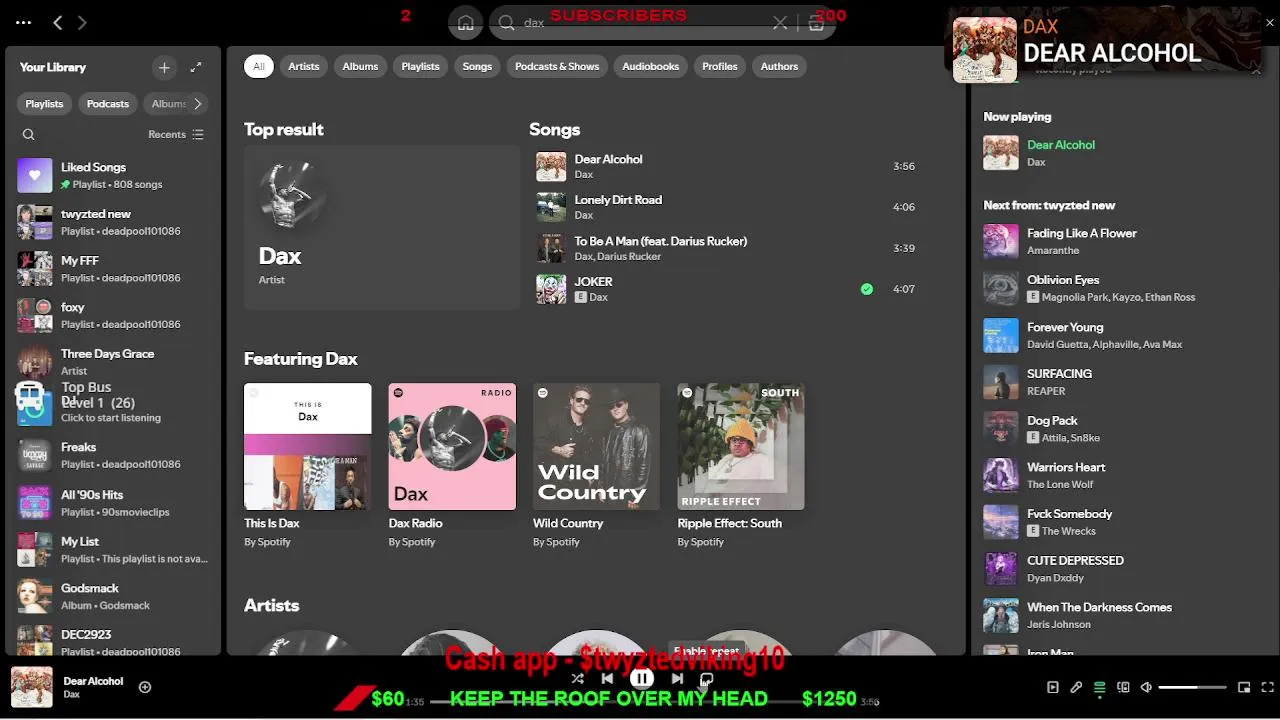The width and height of the screenshot is (1280, 720).
Task: Open the twyzted new playlist
Action: [113, 222]
